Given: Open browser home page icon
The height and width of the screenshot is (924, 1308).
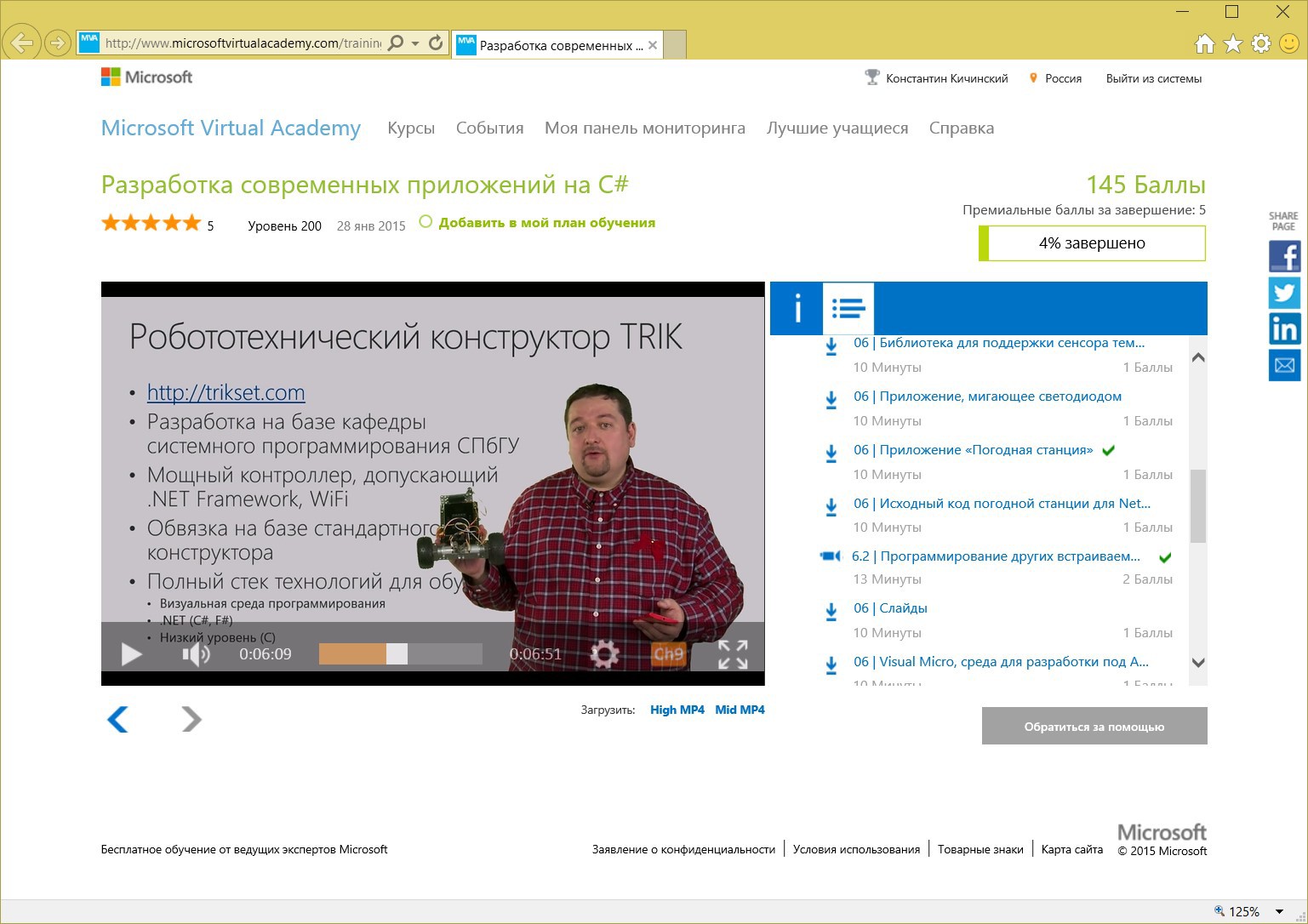Looking at the screenshot, I should [1204, 43].
